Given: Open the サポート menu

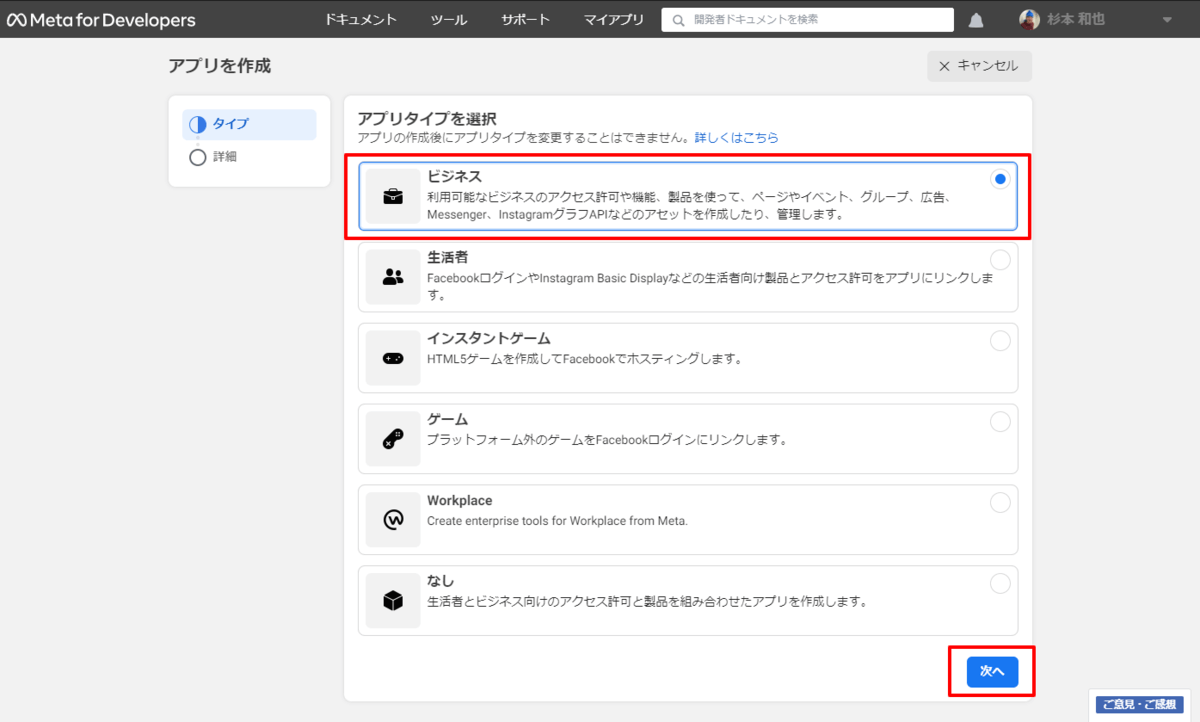Looking at the screenshot, I should 526,20.
